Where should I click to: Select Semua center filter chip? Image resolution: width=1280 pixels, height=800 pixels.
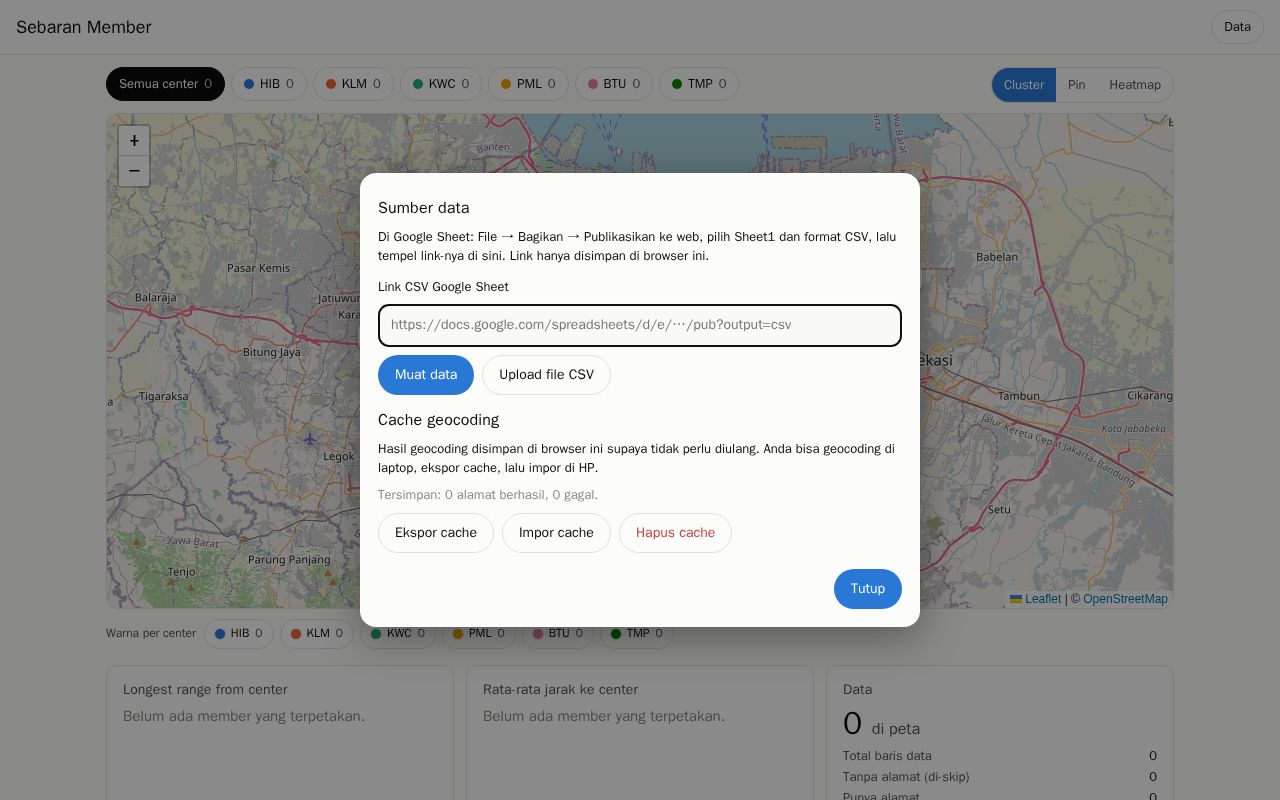[x=165, y=84]
